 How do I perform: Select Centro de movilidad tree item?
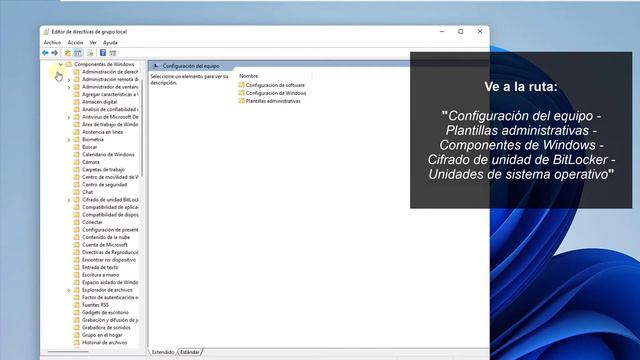click(x=110, y=177)
